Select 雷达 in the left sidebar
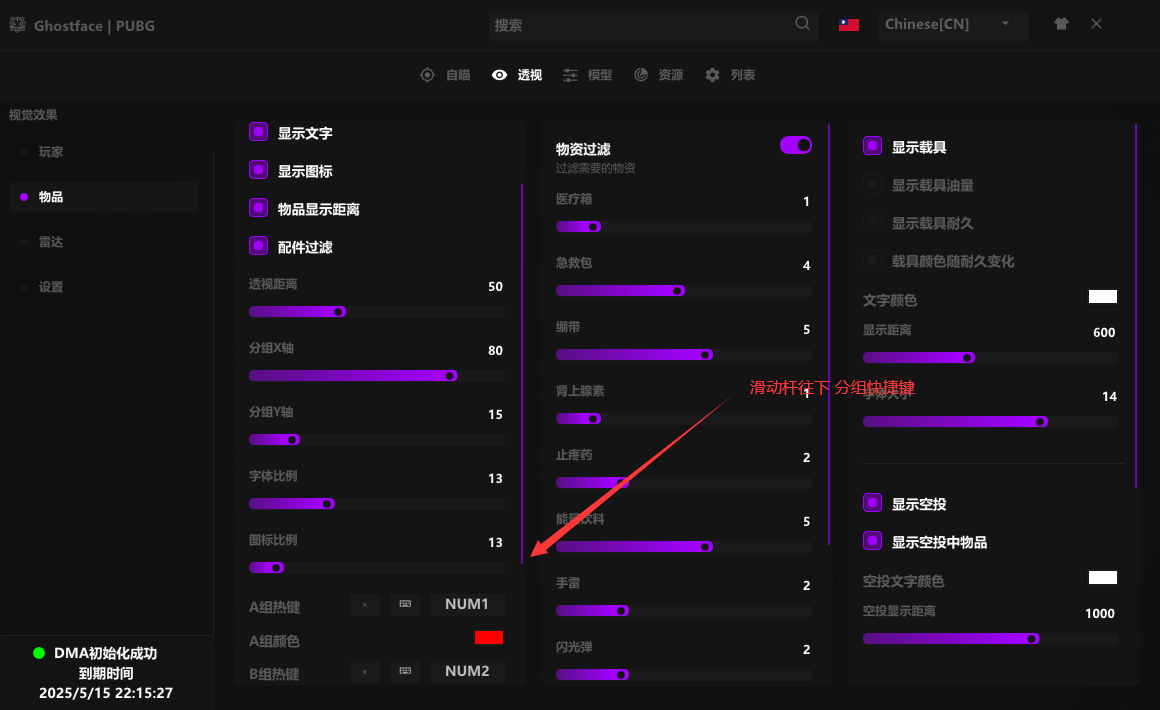 [51, 242]
